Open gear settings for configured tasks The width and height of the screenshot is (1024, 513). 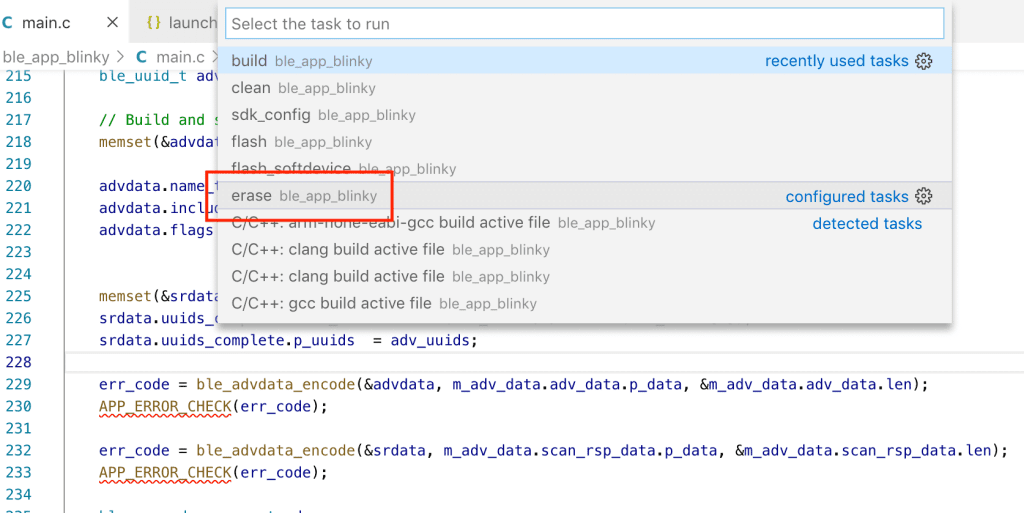[923, 196]
